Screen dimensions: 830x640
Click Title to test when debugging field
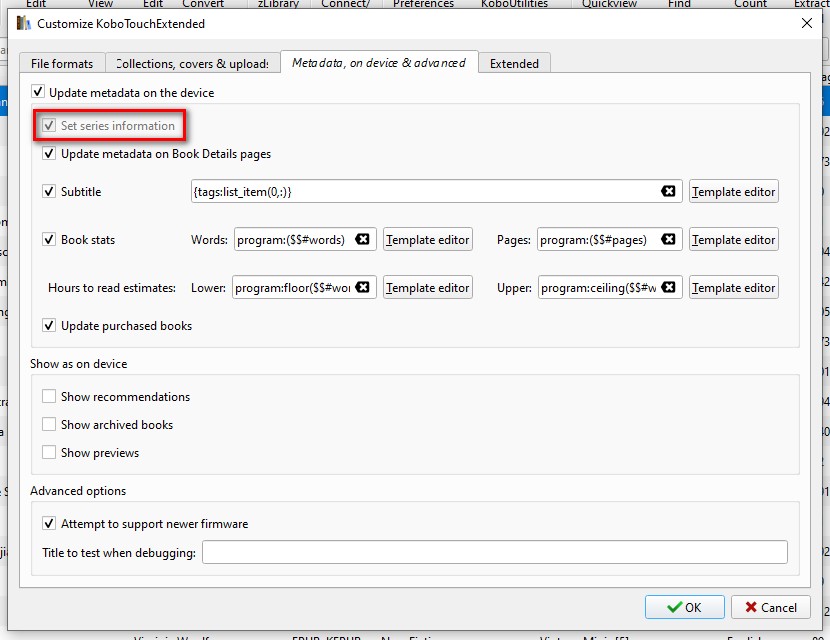494,552
